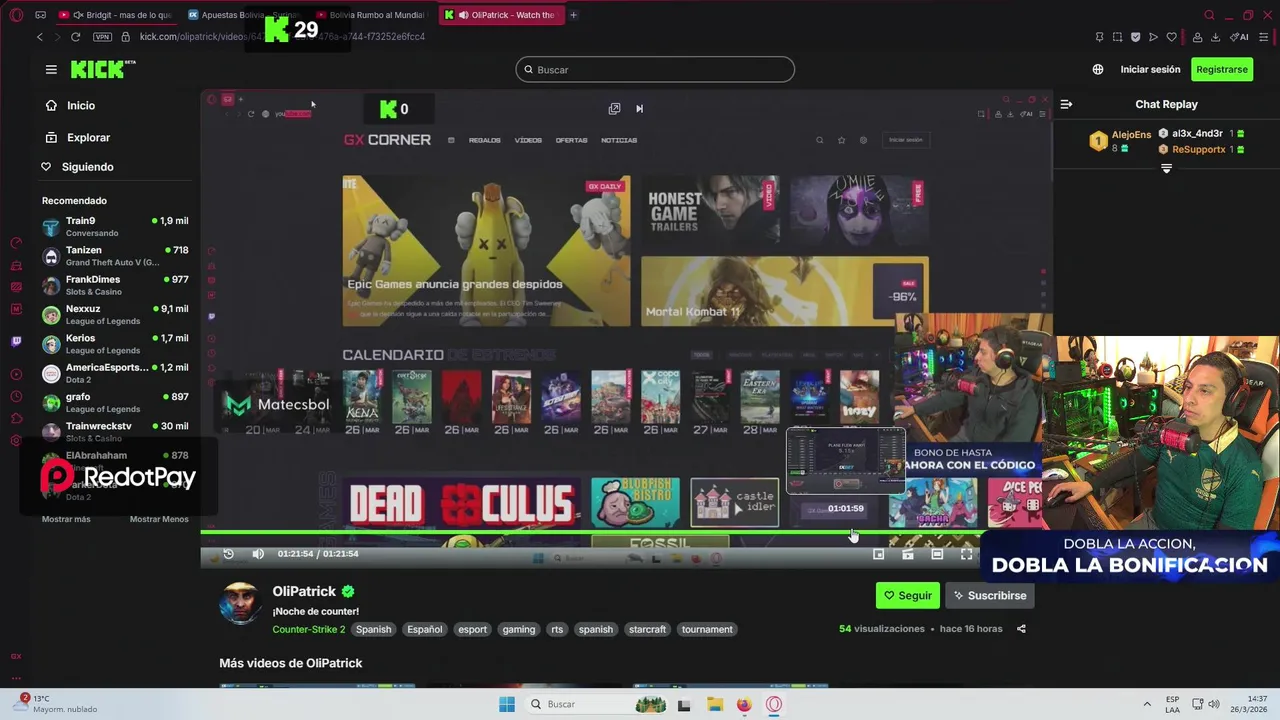This screenshot has height=720, width=1280.
Task: Open recommended channel Train9
Action: 115,227
